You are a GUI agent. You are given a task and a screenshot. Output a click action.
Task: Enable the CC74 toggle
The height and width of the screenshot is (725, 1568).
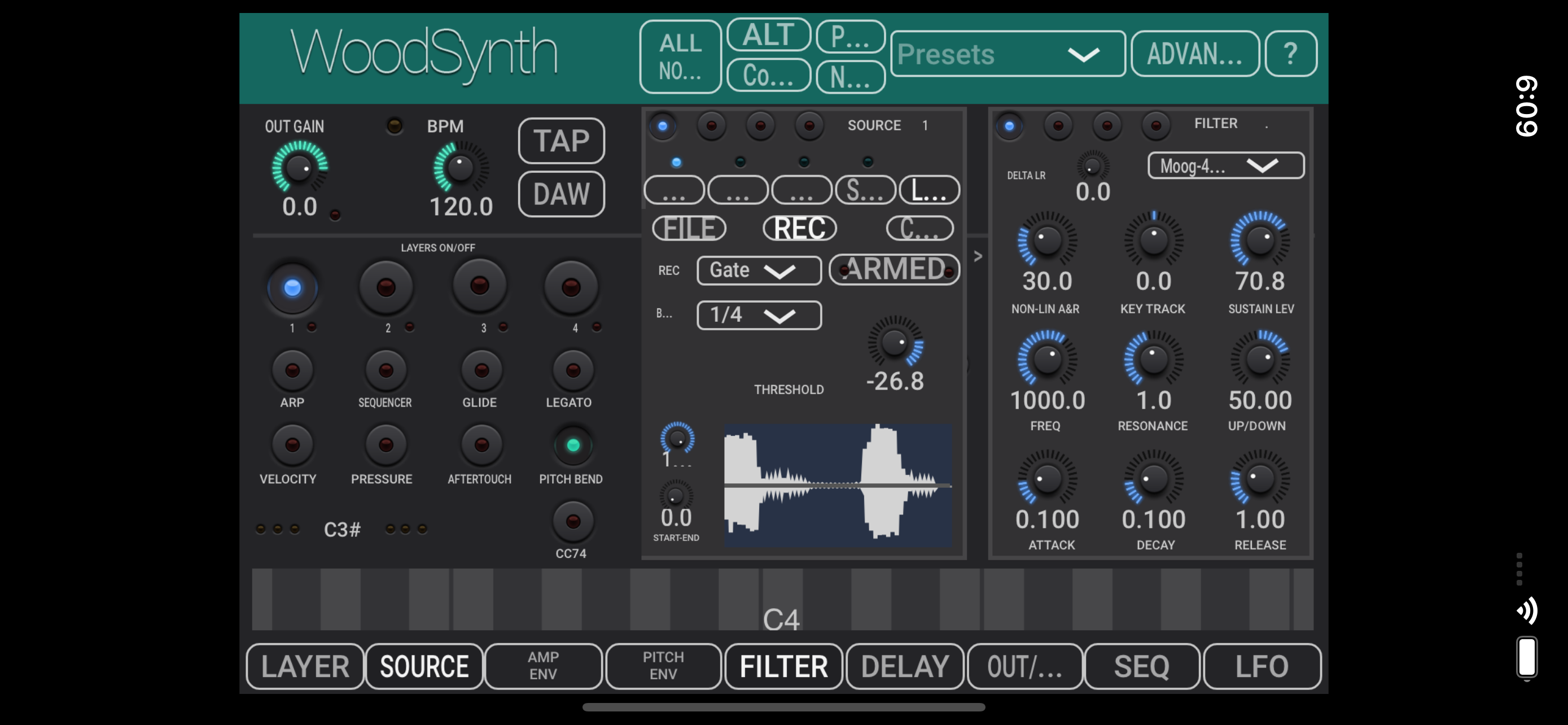point(573,522)
